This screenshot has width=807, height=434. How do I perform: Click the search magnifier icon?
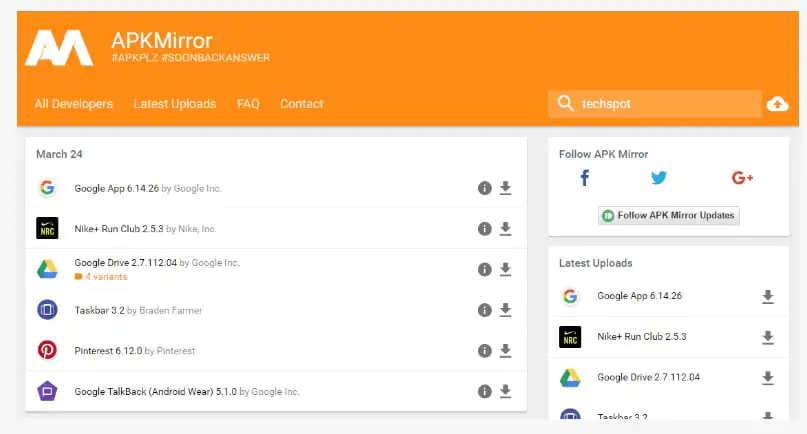[x=566, y=104]
